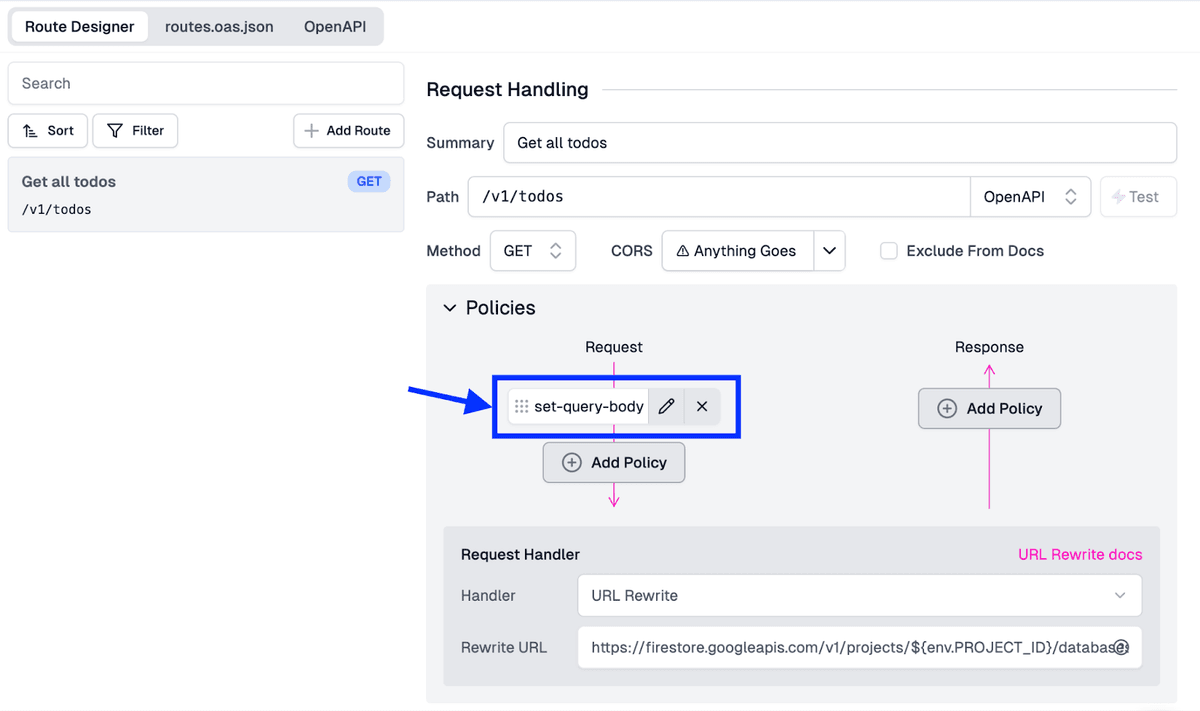Remove set-query-body policy with X icon

point(702,407)
